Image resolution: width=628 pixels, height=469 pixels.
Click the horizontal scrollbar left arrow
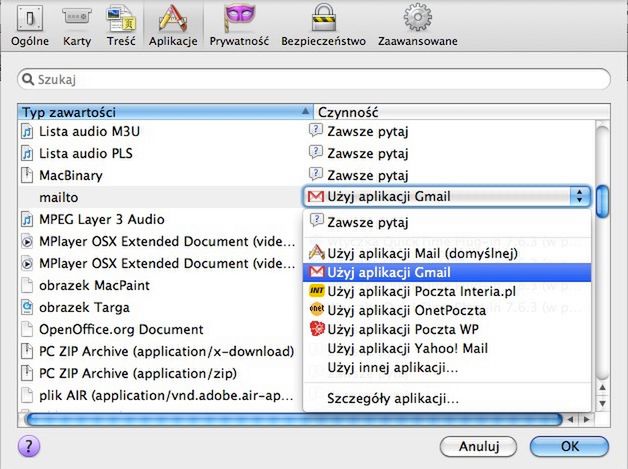click(571, 420)
